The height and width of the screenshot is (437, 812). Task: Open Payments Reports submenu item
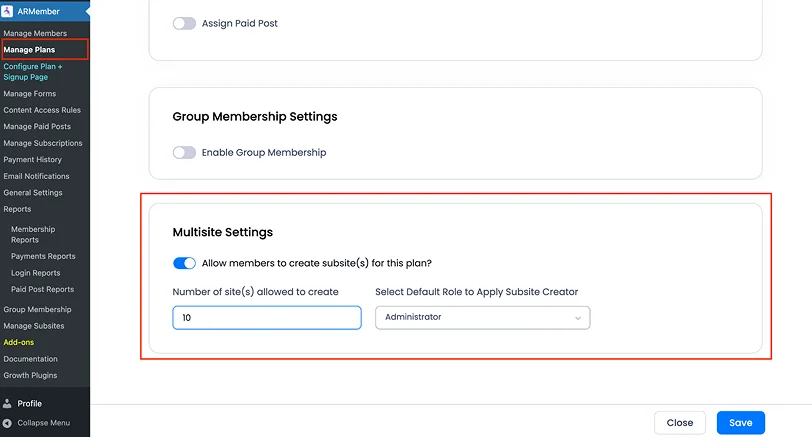point(43,256)
